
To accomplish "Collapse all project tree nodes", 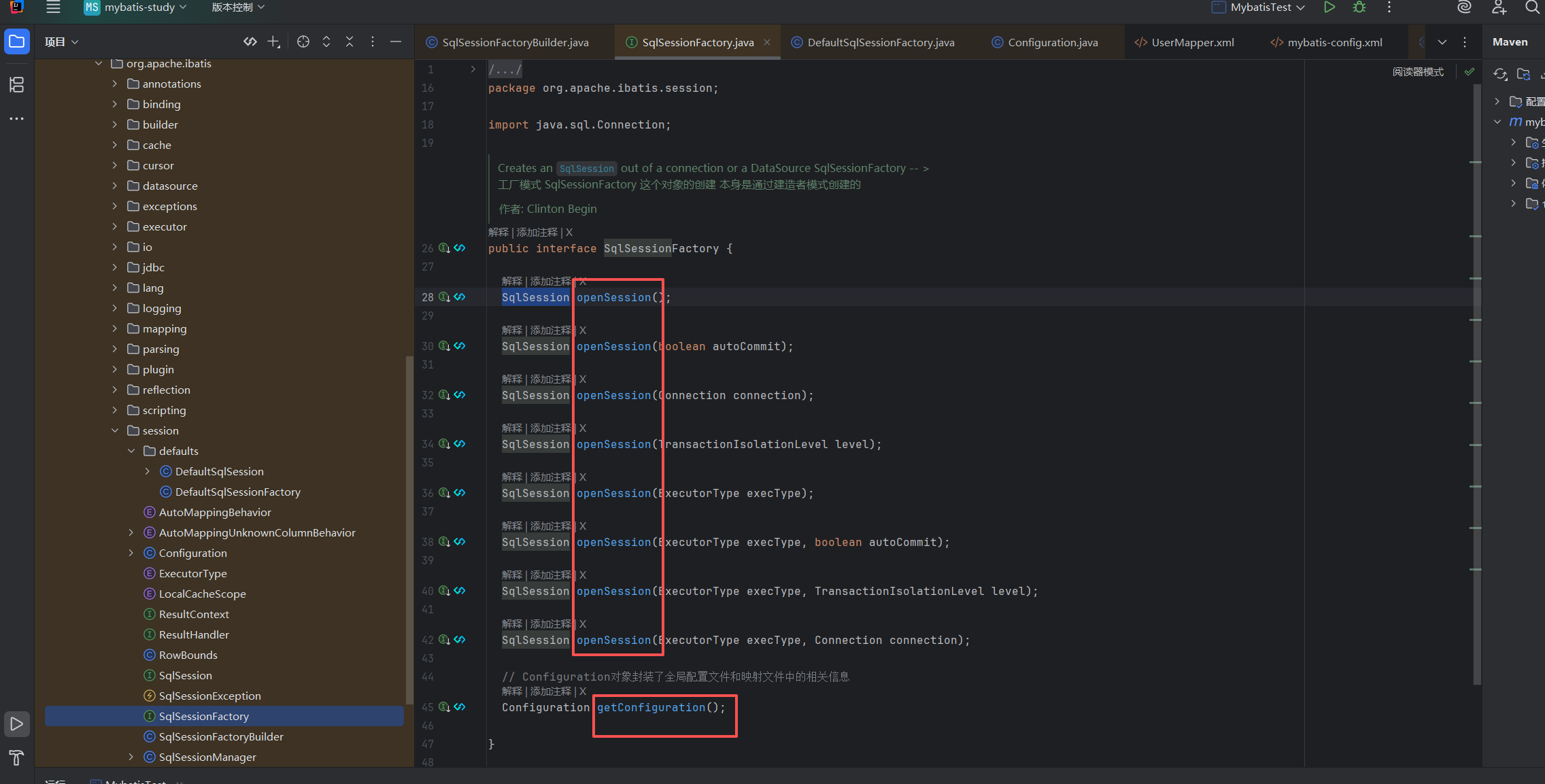I will [350, 42].
